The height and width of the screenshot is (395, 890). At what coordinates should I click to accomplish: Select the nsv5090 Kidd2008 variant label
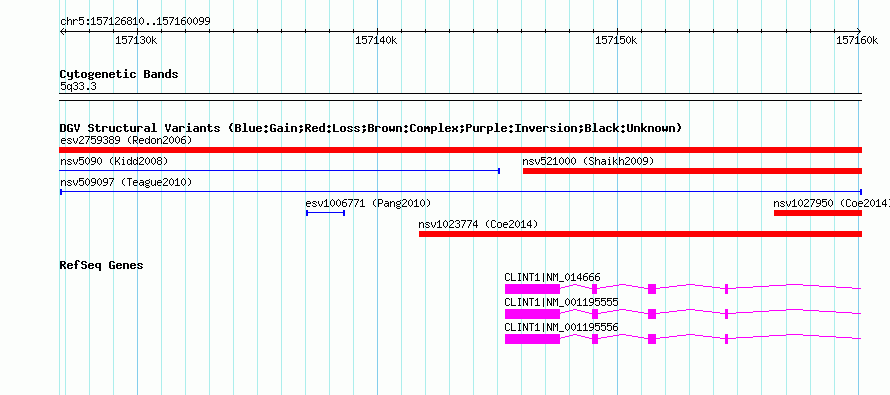tap(114, 162)
